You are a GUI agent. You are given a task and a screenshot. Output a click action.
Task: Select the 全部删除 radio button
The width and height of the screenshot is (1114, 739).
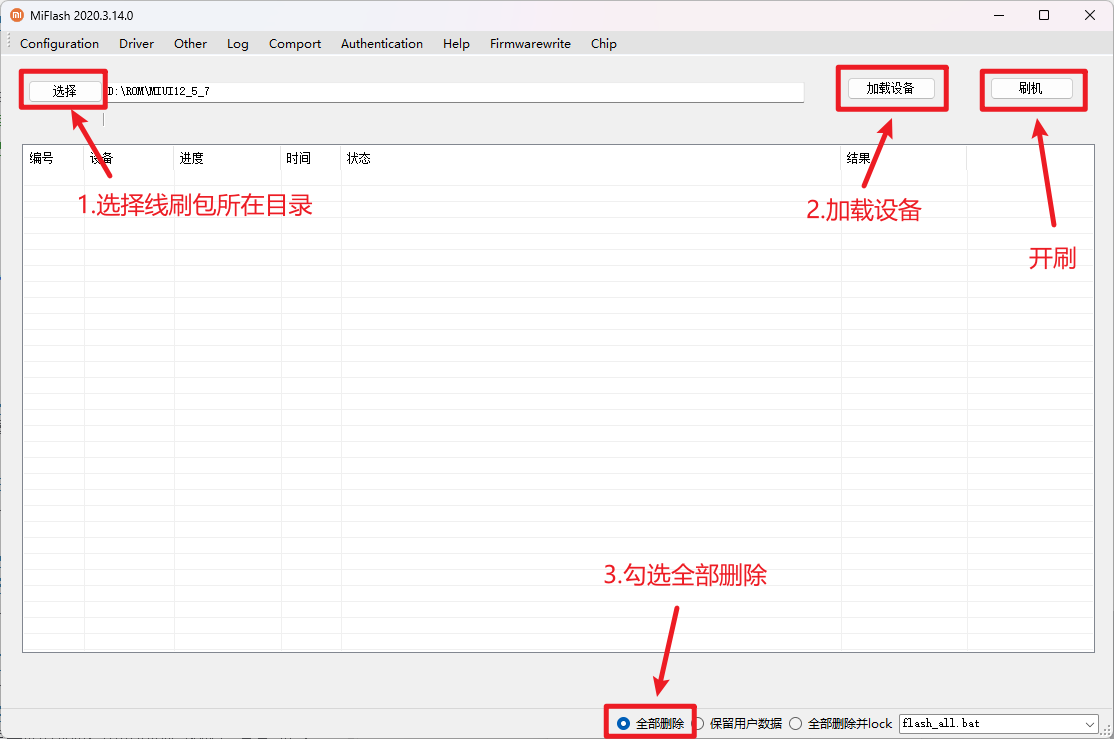pos(624,723)
